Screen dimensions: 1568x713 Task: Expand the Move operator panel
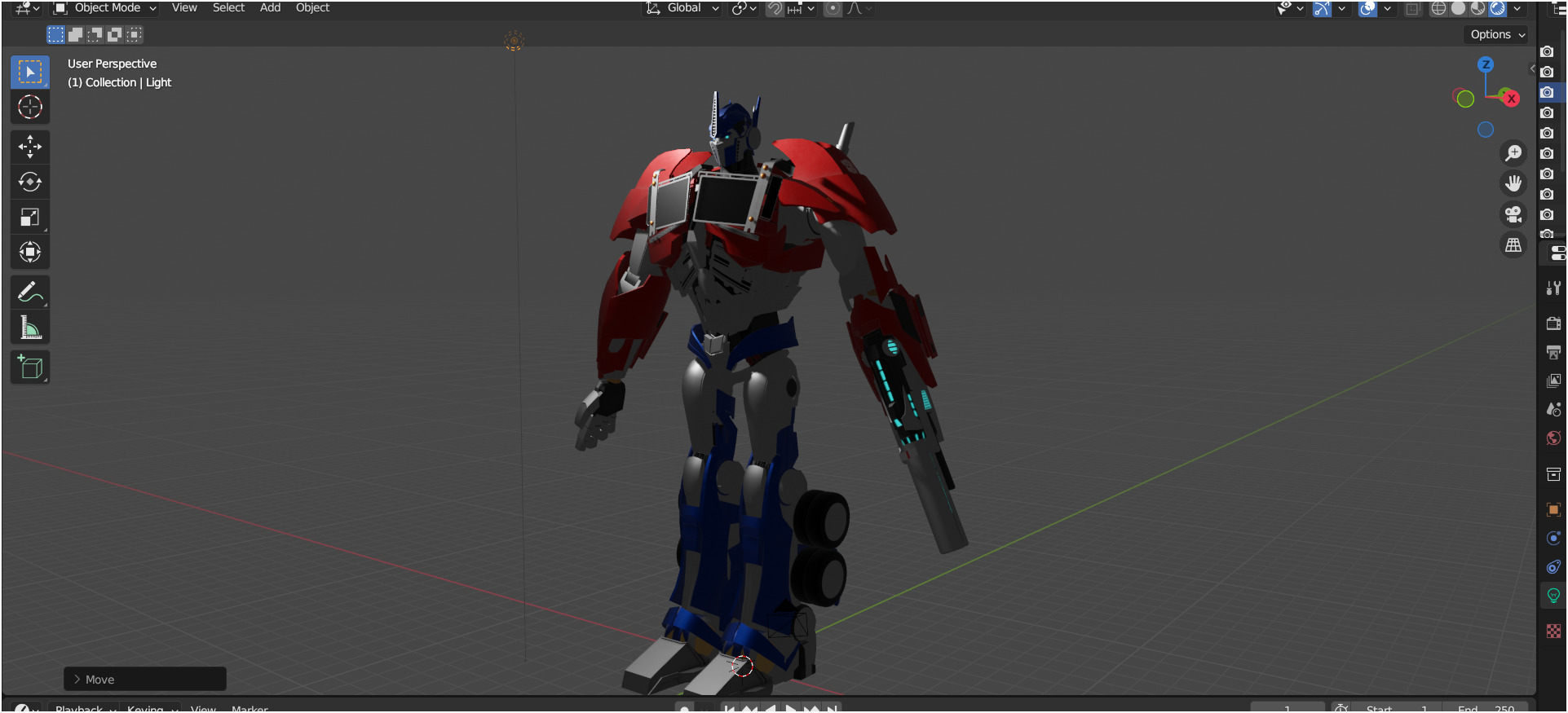[x=145, y=679]
